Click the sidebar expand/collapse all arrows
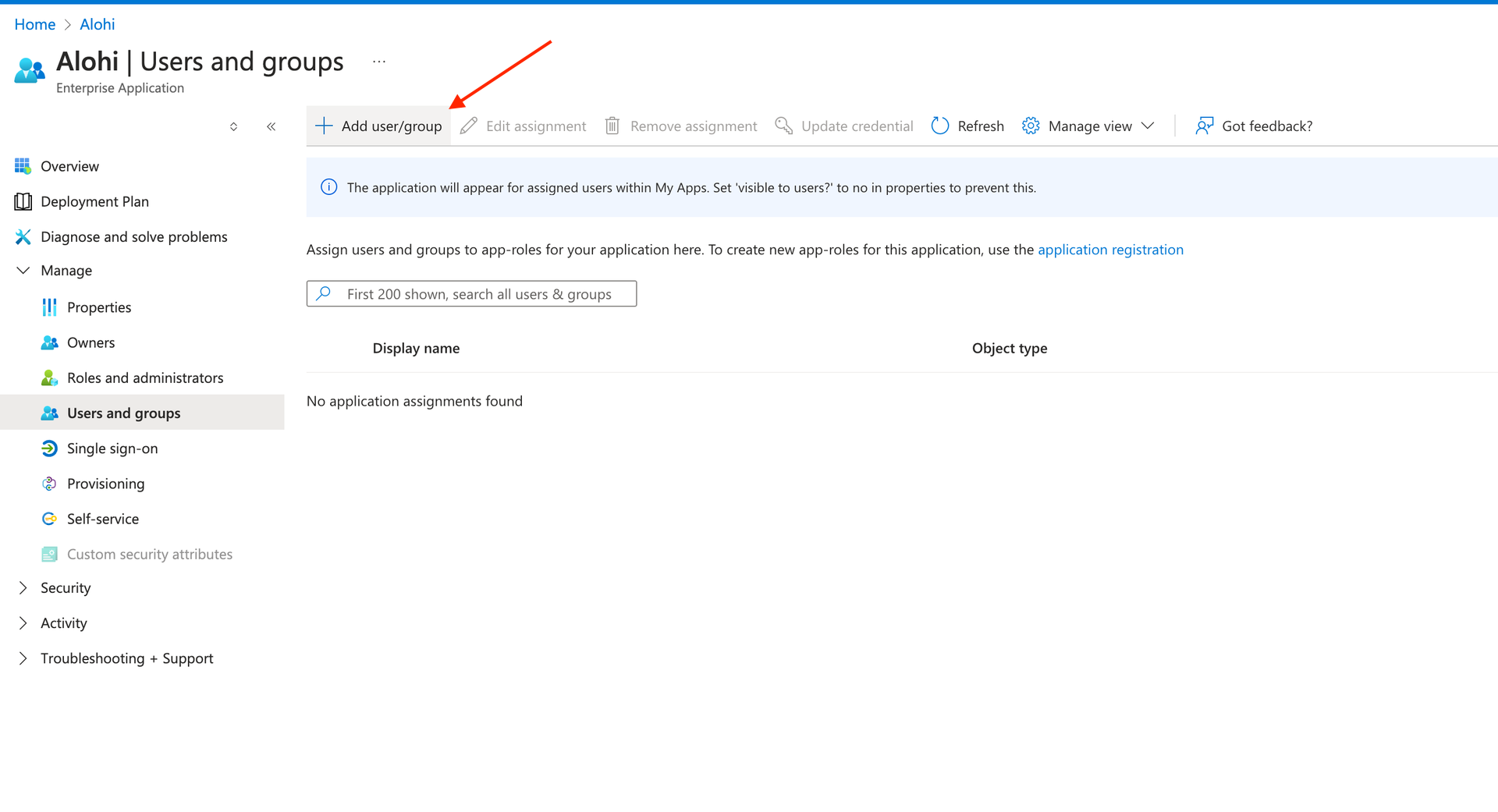Screen dimensions: 1498x812 pos(233,126)
